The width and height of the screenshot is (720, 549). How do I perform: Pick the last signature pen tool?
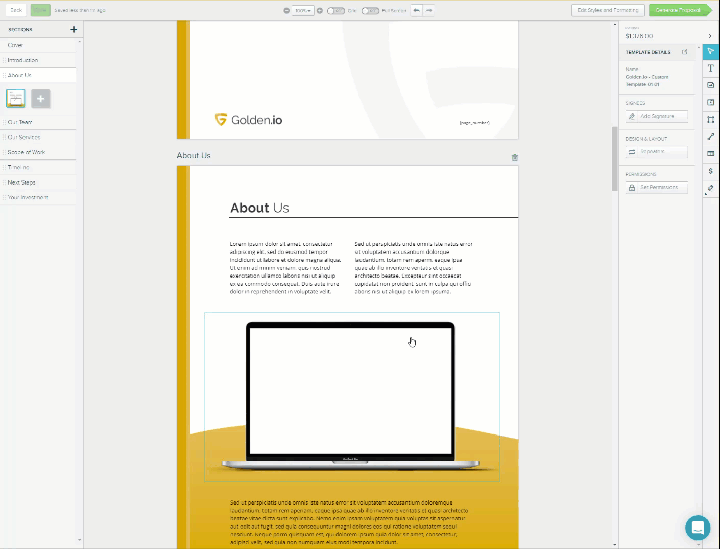click(711, 188)
